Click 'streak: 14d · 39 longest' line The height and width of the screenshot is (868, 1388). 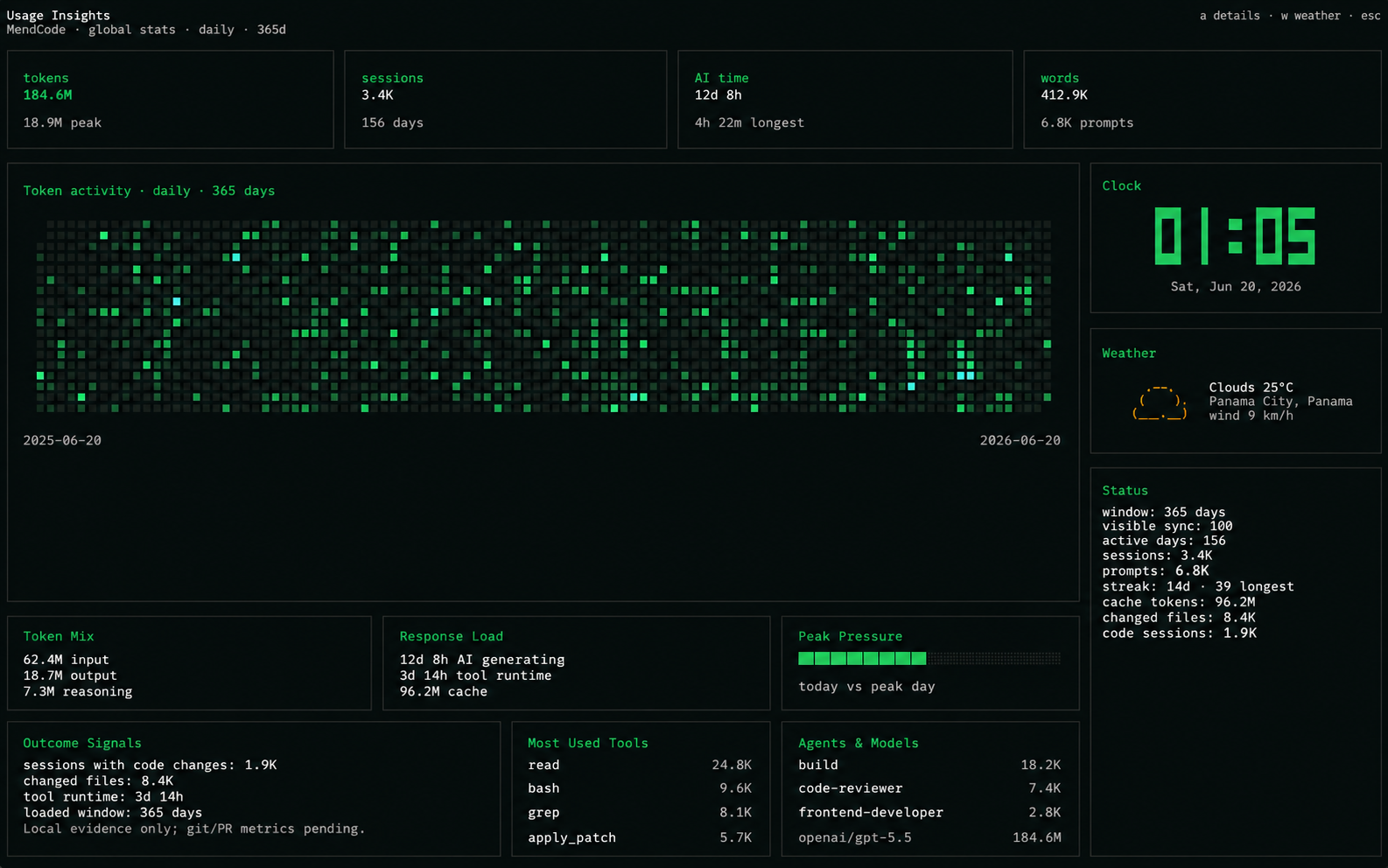[1197, 586]
